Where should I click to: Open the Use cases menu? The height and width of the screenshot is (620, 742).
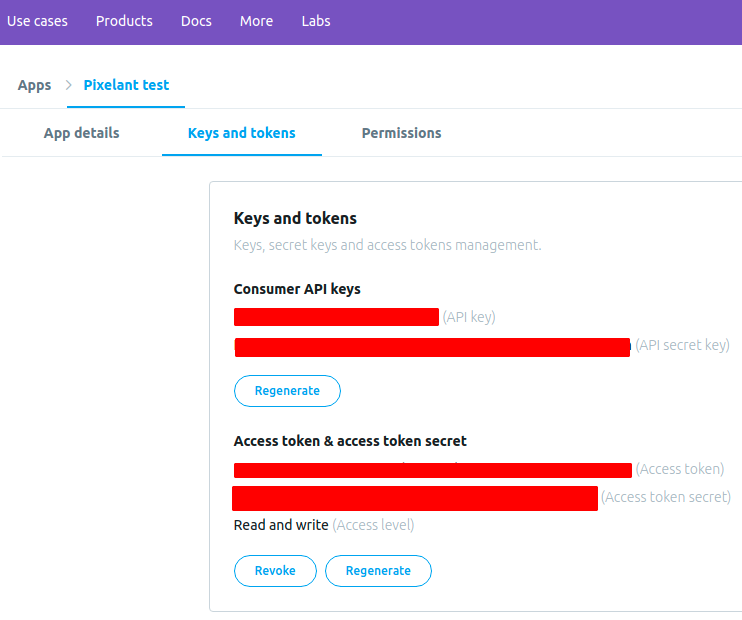coord(39,21)
